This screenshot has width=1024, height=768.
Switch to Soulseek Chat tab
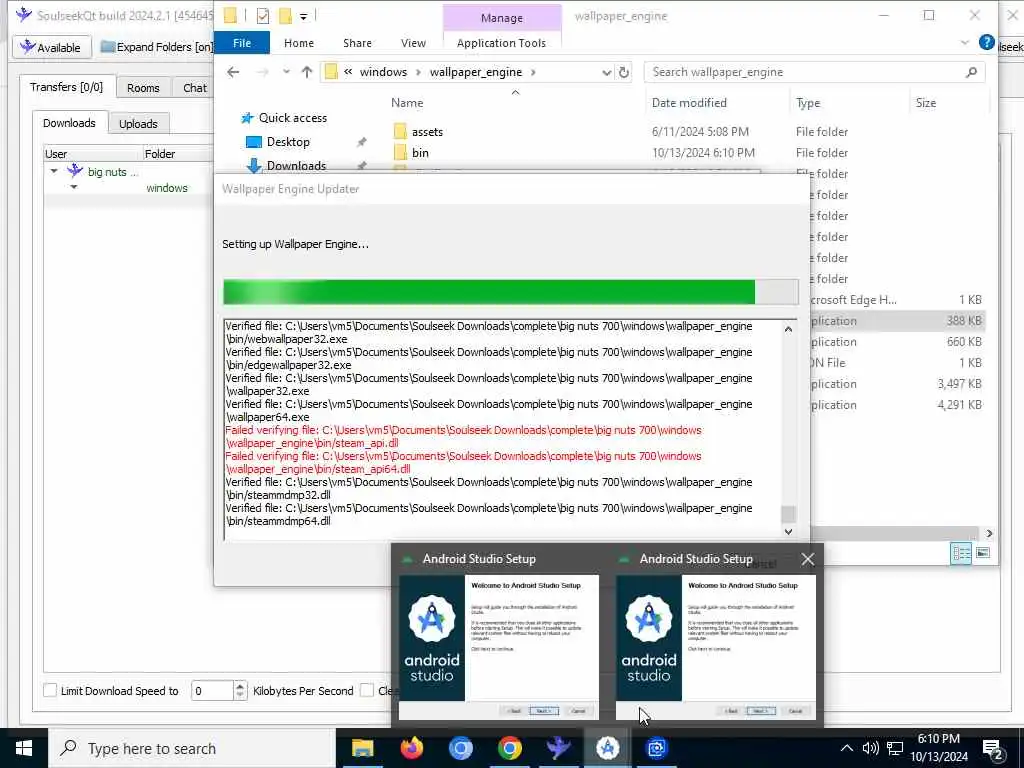pyautogui.click(x=195, y=88)
